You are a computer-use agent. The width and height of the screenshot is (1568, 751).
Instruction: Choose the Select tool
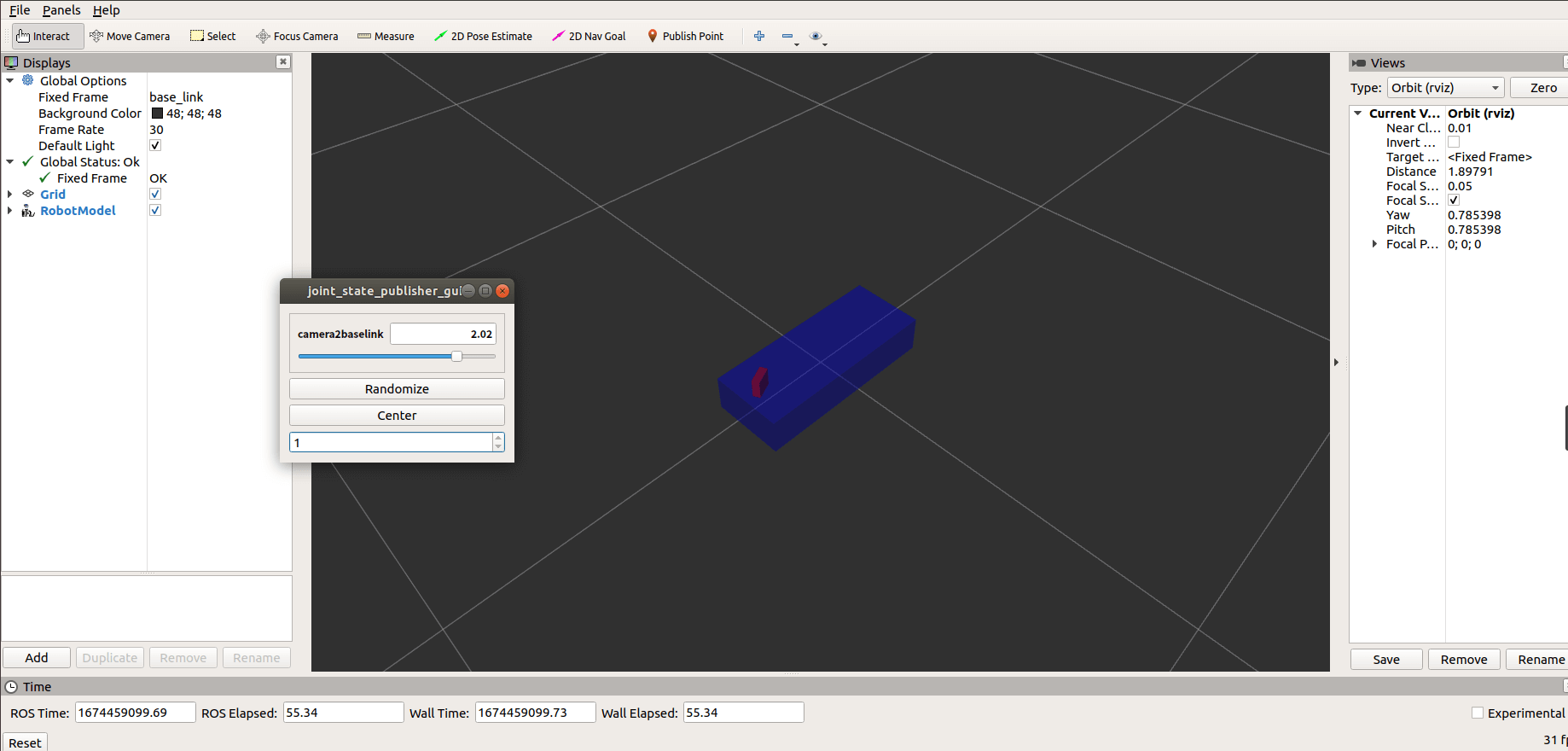tap(213, 36)
